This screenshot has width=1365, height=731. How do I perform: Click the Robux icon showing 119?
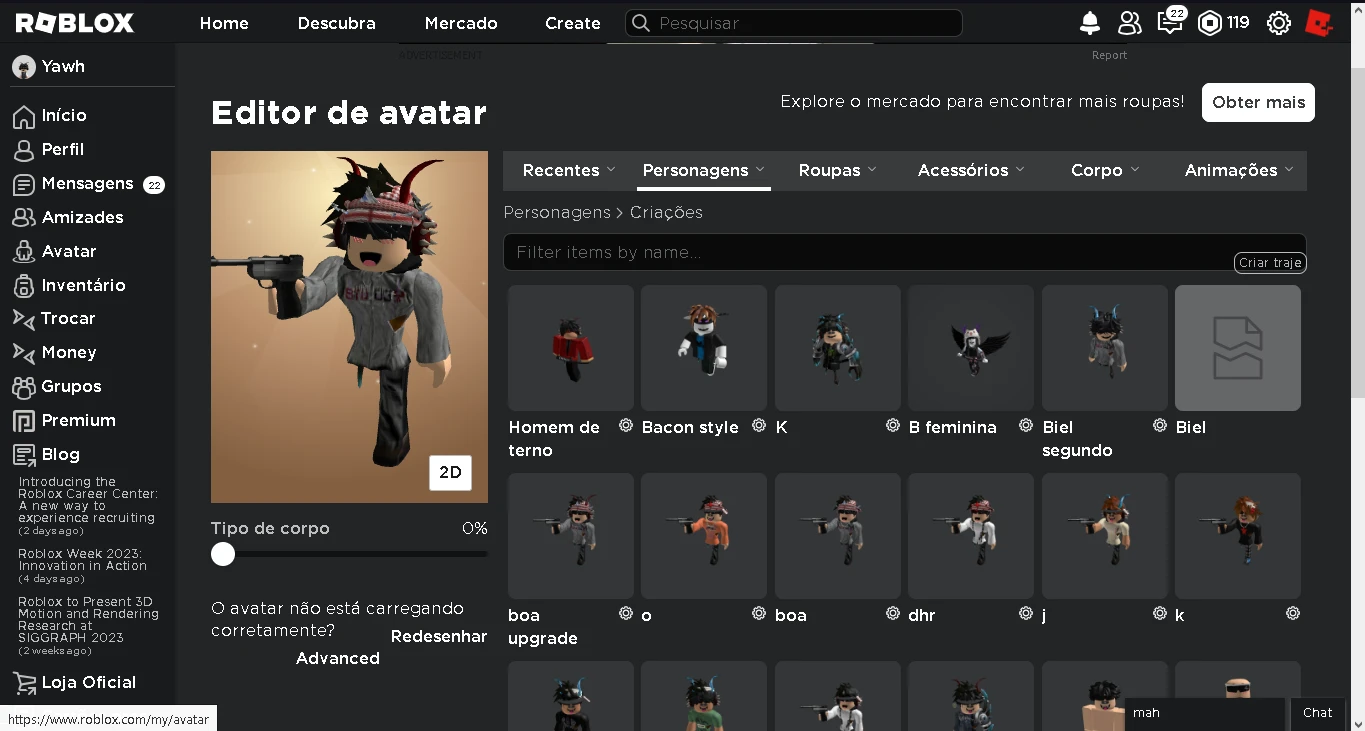click(x=1210, y=23)
